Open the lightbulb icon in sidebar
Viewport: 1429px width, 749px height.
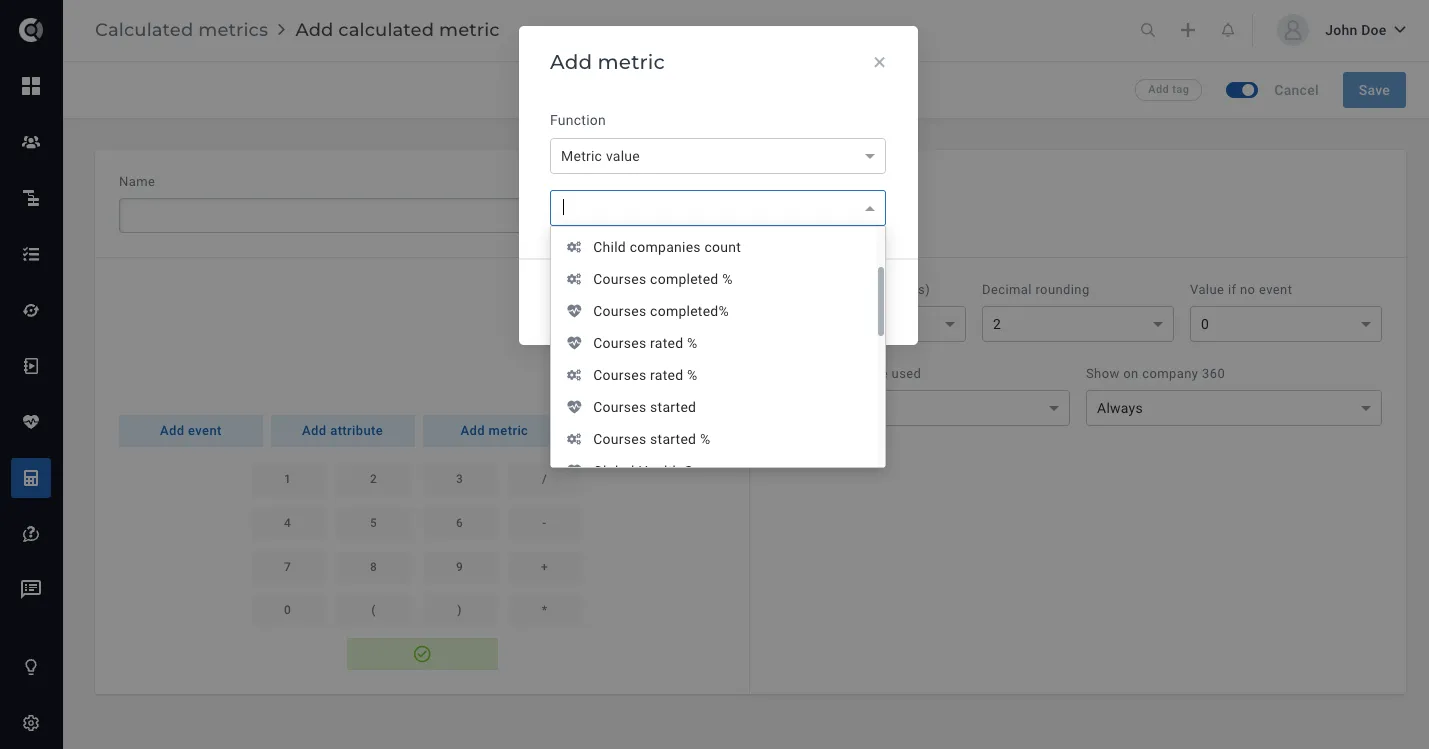pyautogui.click(x=31, y=667)
